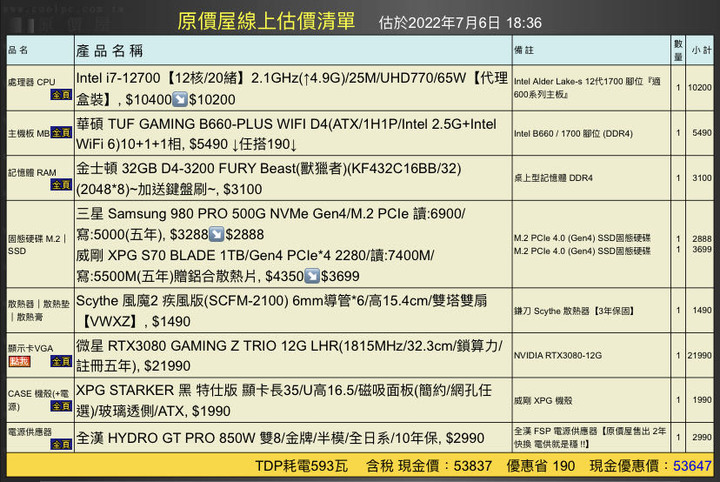Click the 1490 subtotal value

click(702, 310)
